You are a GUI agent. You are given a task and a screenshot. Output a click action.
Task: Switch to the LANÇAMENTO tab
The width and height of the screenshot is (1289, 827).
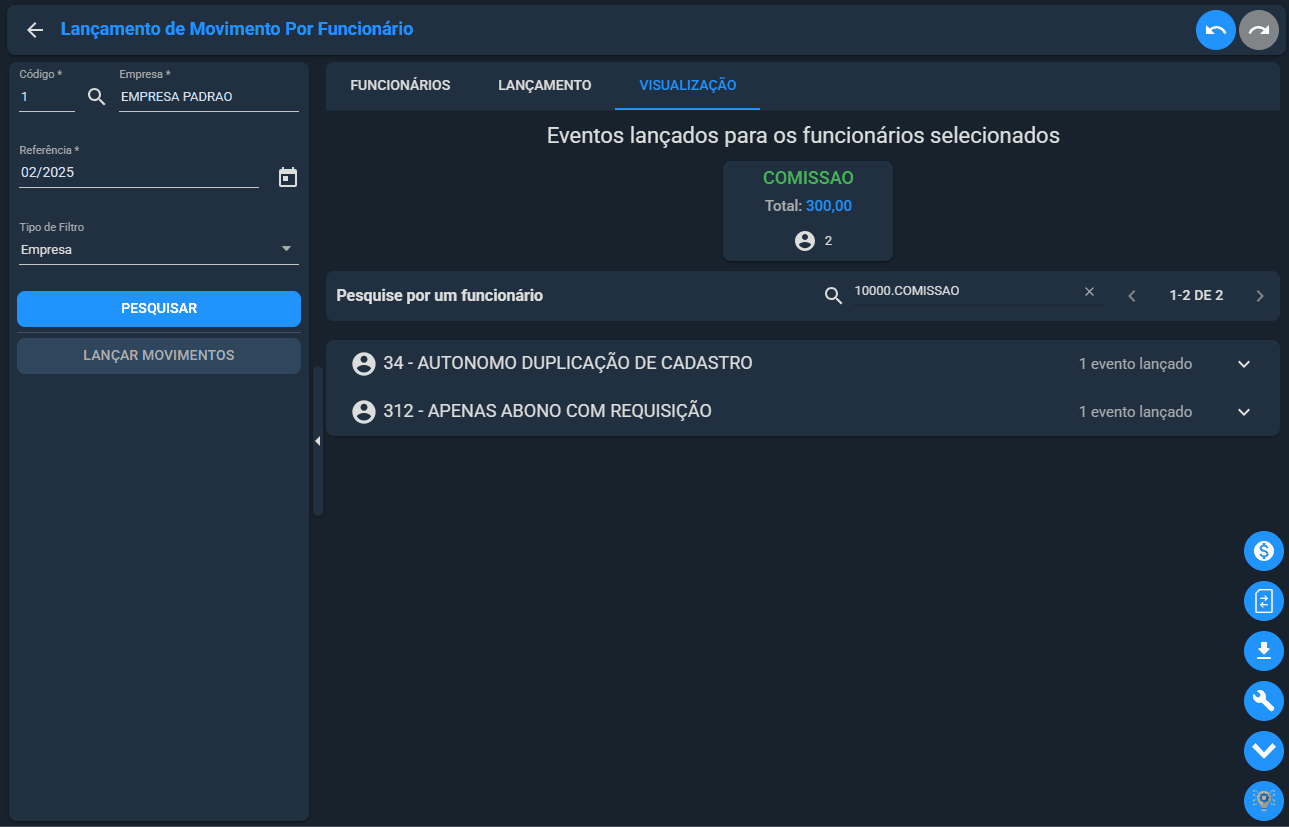click(545, 85)
